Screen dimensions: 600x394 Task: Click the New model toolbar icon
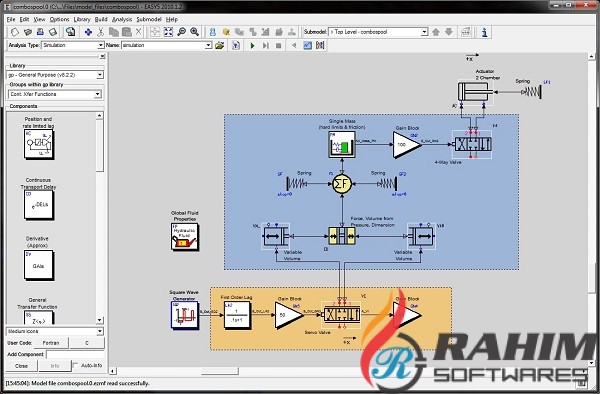(15, 32)
